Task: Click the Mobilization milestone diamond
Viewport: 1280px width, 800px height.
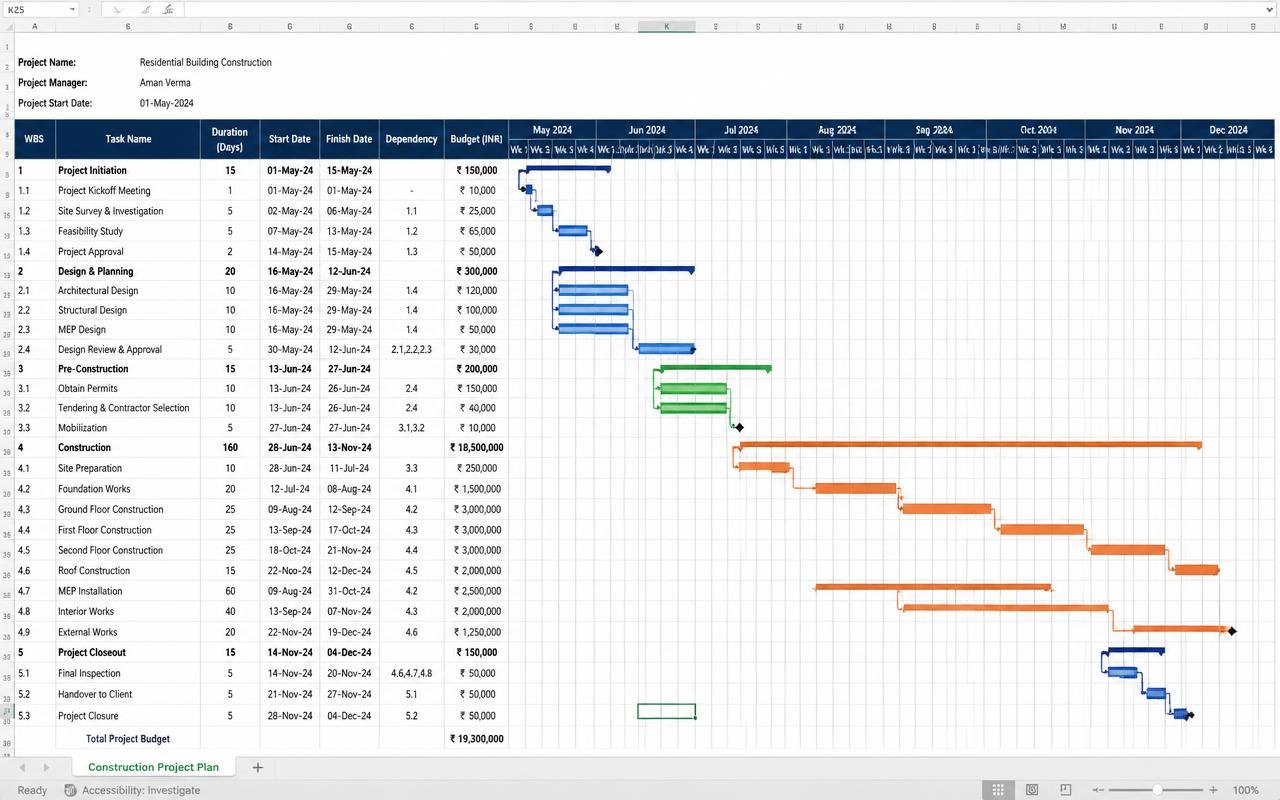Action: pos(739,428)
